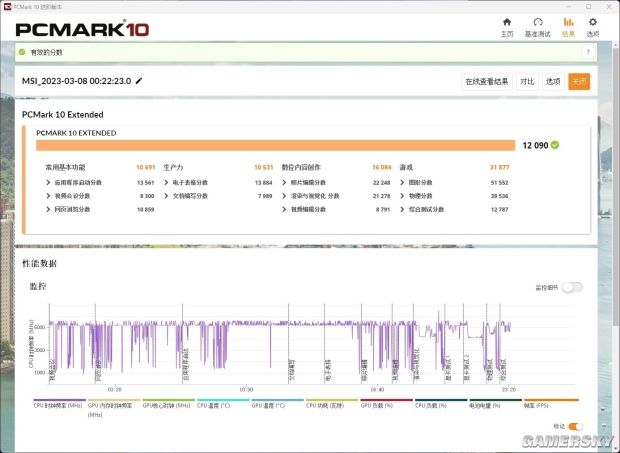620x453 pixels.
Task: Click the green validation check beside 12 090
Action: click(x=555, y=145)
